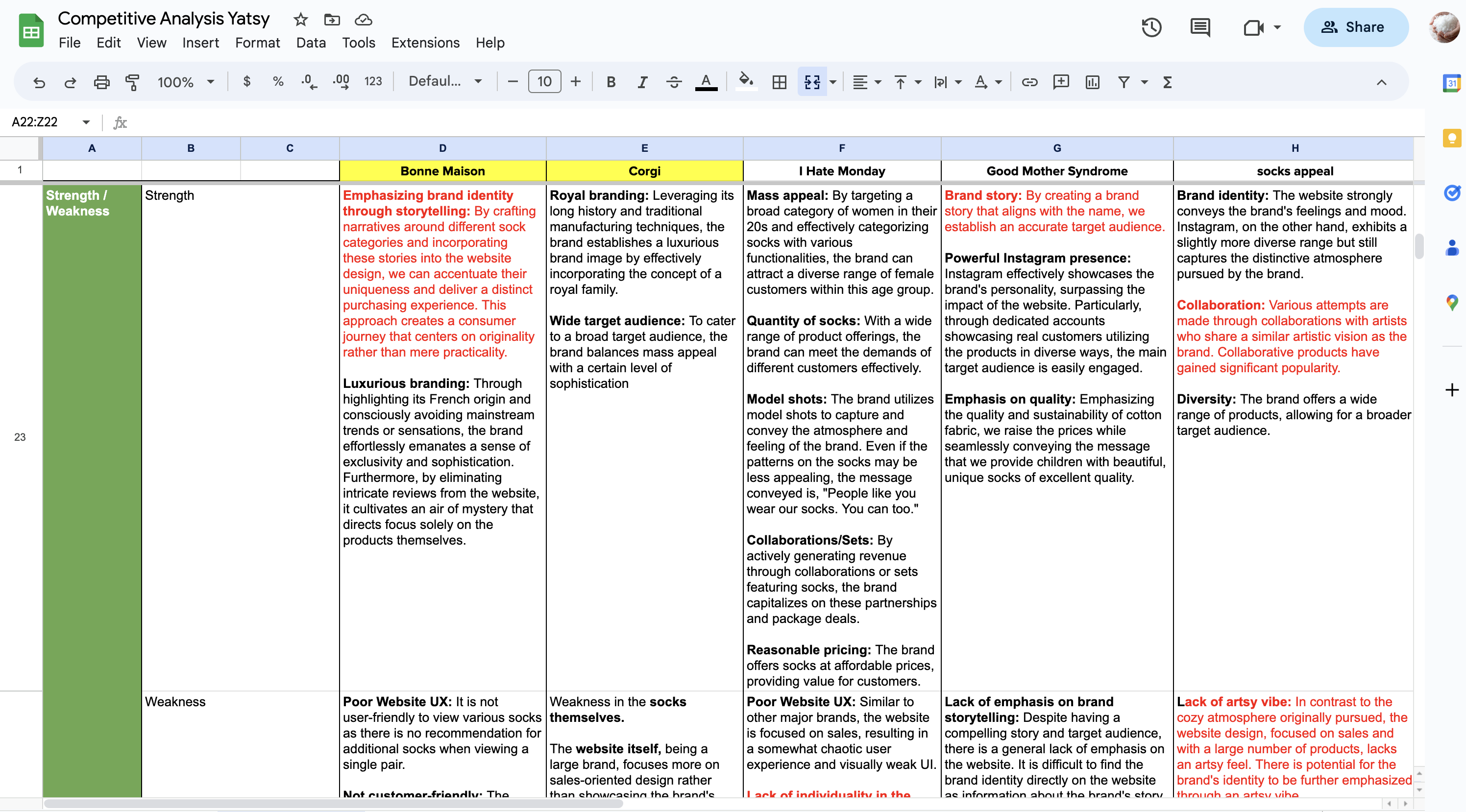The image size is (1466, 812).
Task: Expand filter views dropdown arrow
Action: 1144,82
